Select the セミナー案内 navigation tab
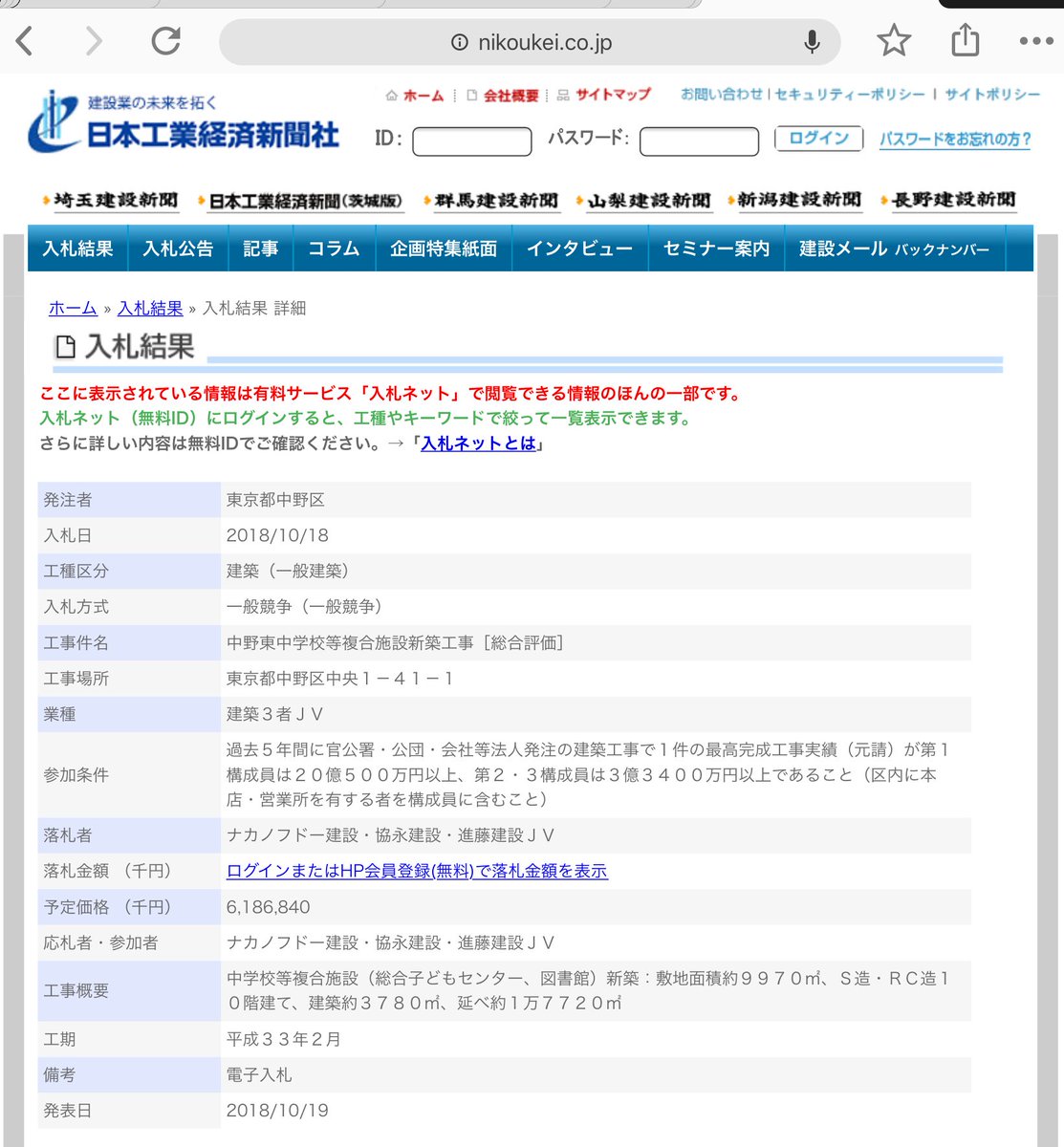 [716, 249]
